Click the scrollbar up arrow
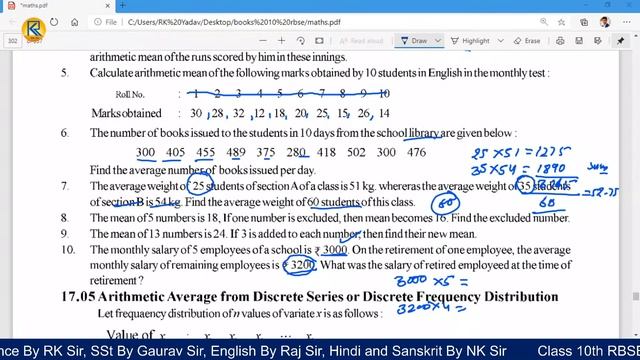The width and height of the screenshot is (640, 360). click(x=636, y=36)
